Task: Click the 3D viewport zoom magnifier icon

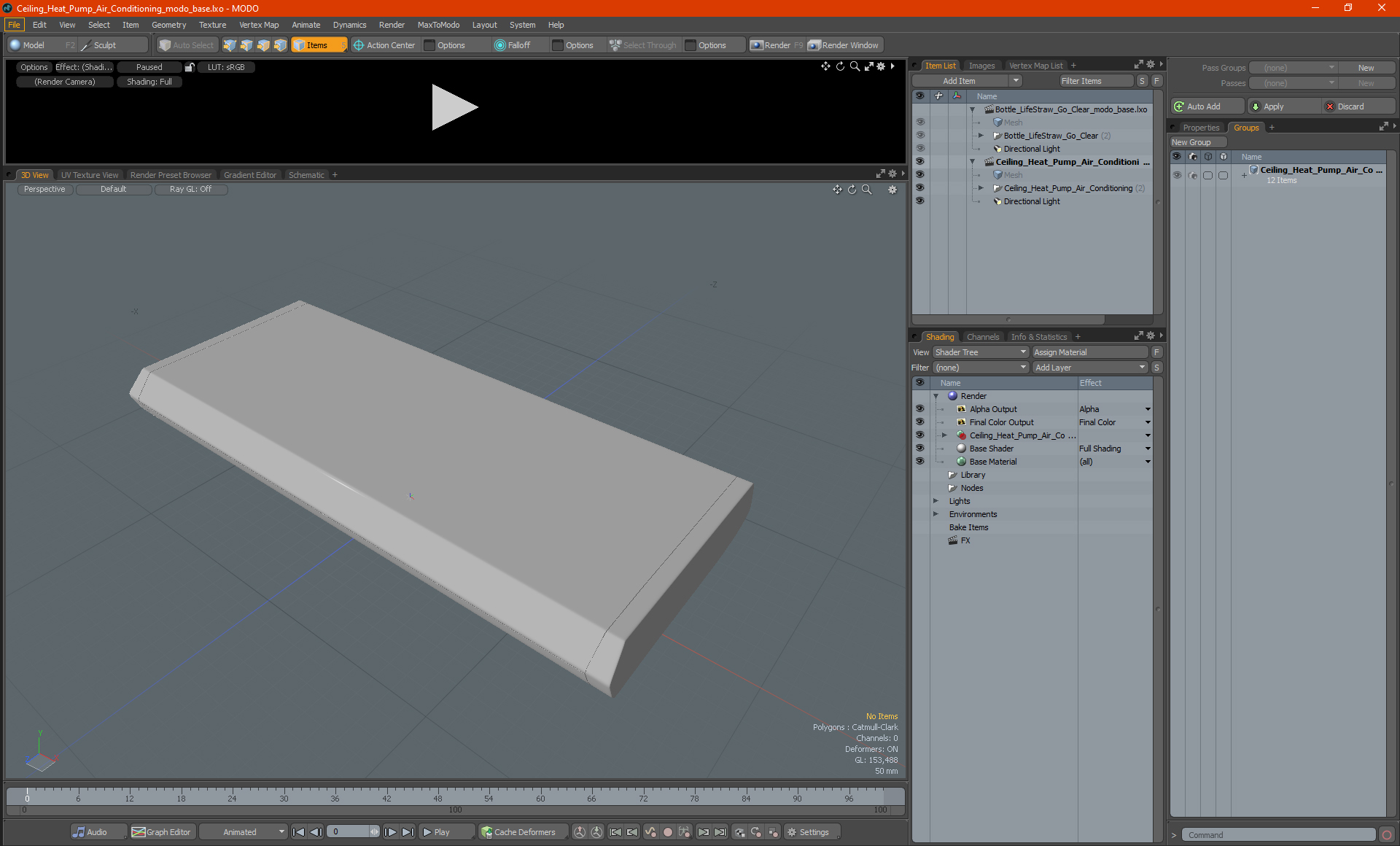Action: point(867,190)
